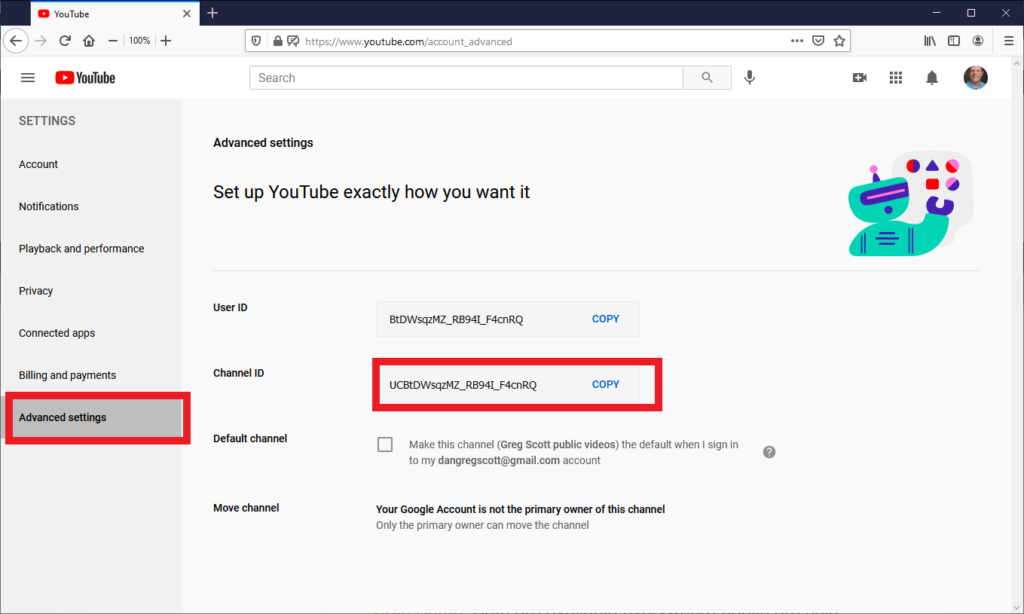The image size is (1024, 614).
Task: Click the page vertical scrollbar
Action: click(x=1016, y=334)
